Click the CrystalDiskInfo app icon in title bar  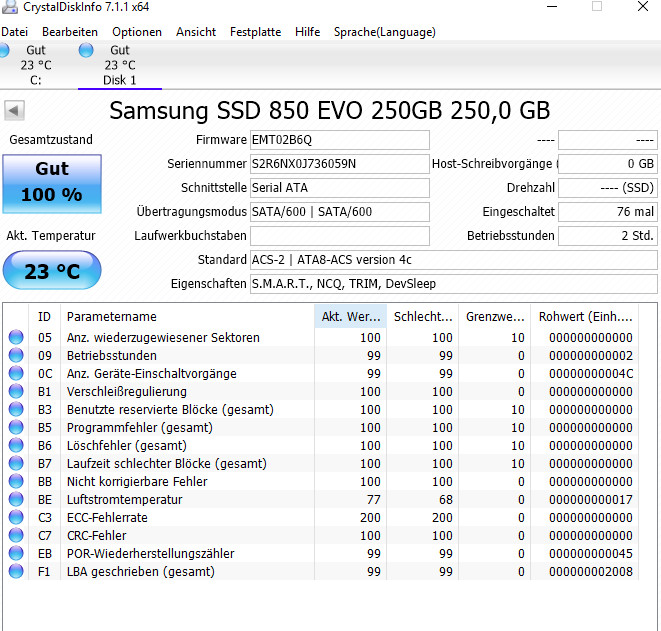click(x=10, y=7)
